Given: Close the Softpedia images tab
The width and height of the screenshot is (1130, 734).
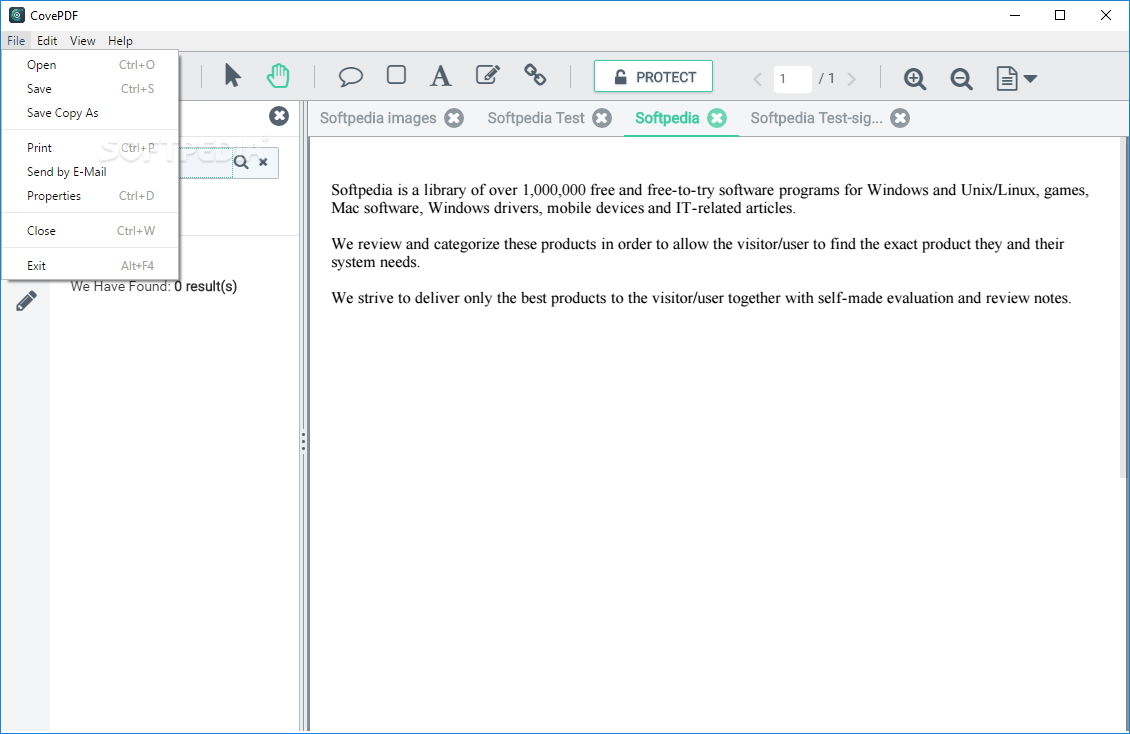Looking at the screenshot, I should click(454, 118).
